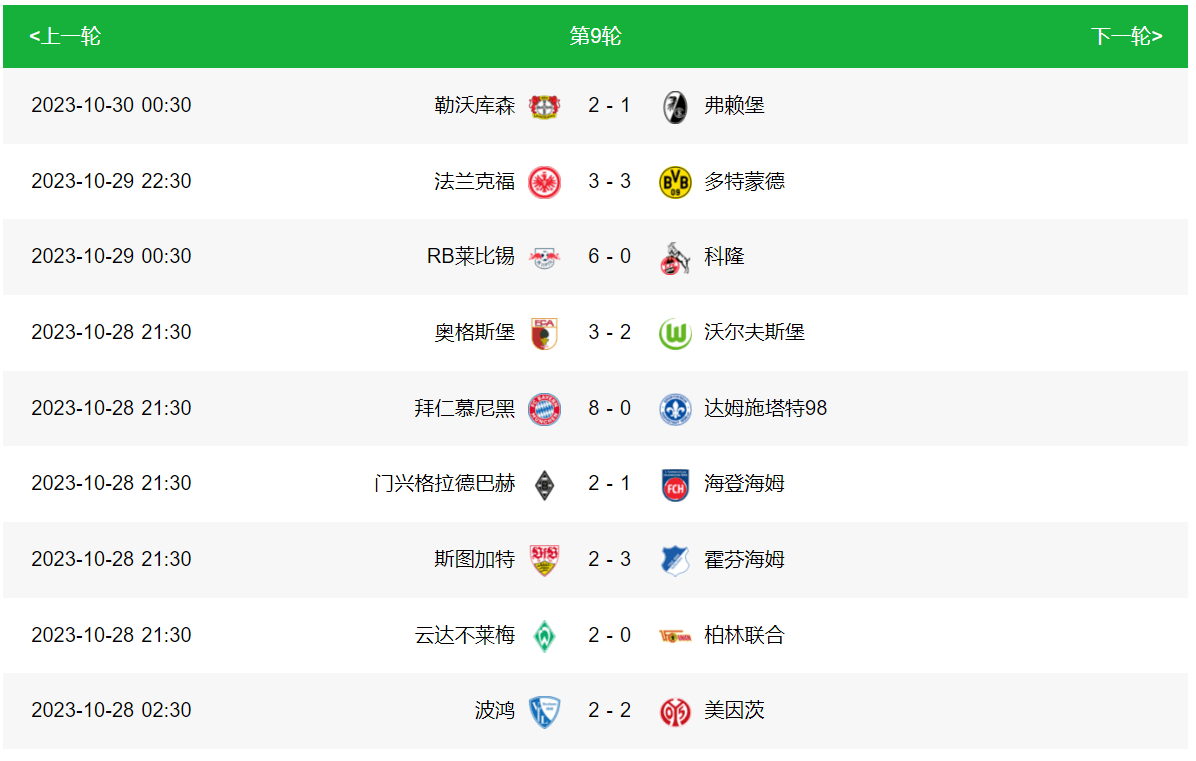Click the Bayer Leverkusen club crest
The width and height of the screenshot is (1196, 761).
(x=544, y=106)
